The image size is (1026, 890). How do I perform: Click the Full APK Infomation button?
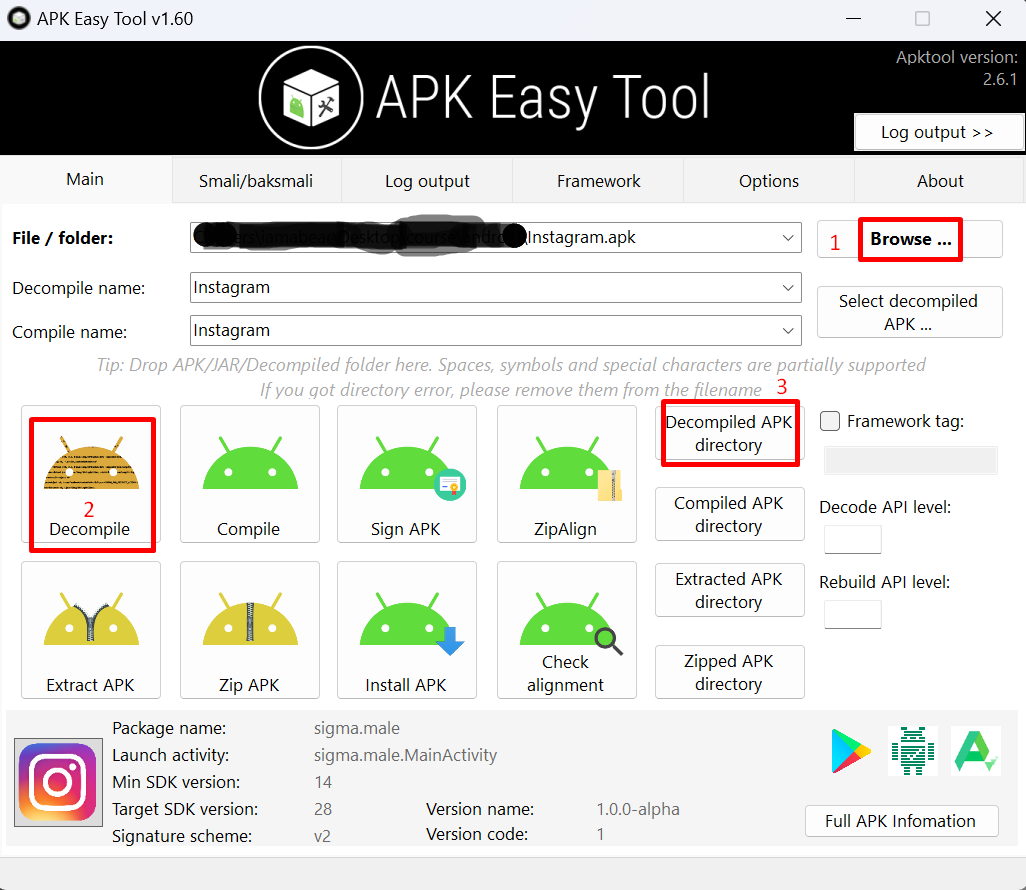coord(902,821)
